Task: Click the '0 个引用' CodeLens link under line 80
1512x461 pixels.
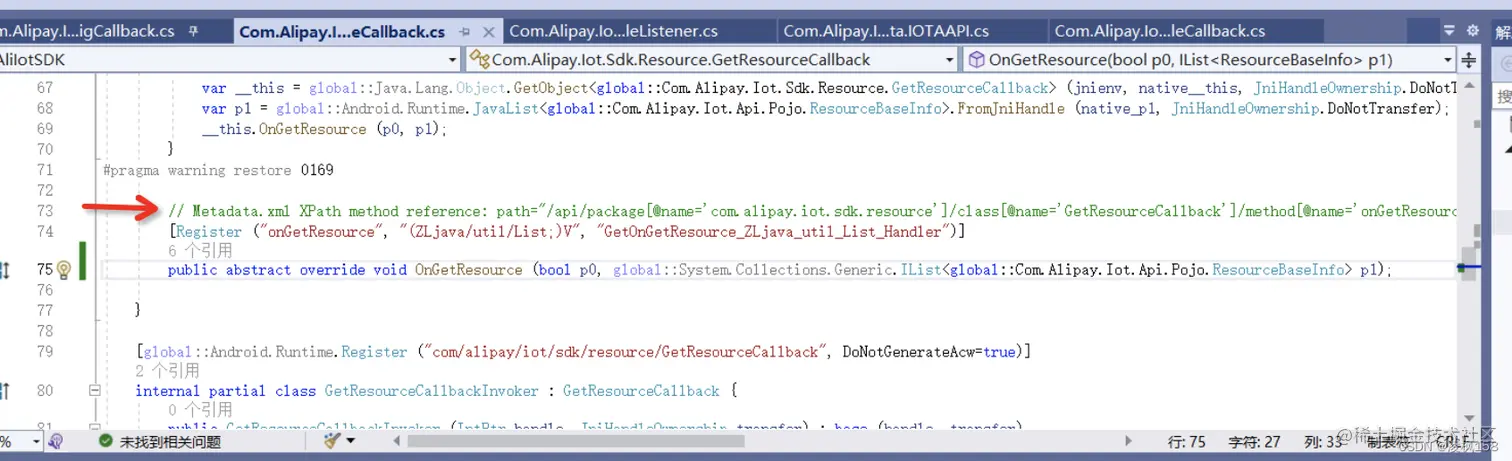Action: pyautogui.click(x=200, y=410)
